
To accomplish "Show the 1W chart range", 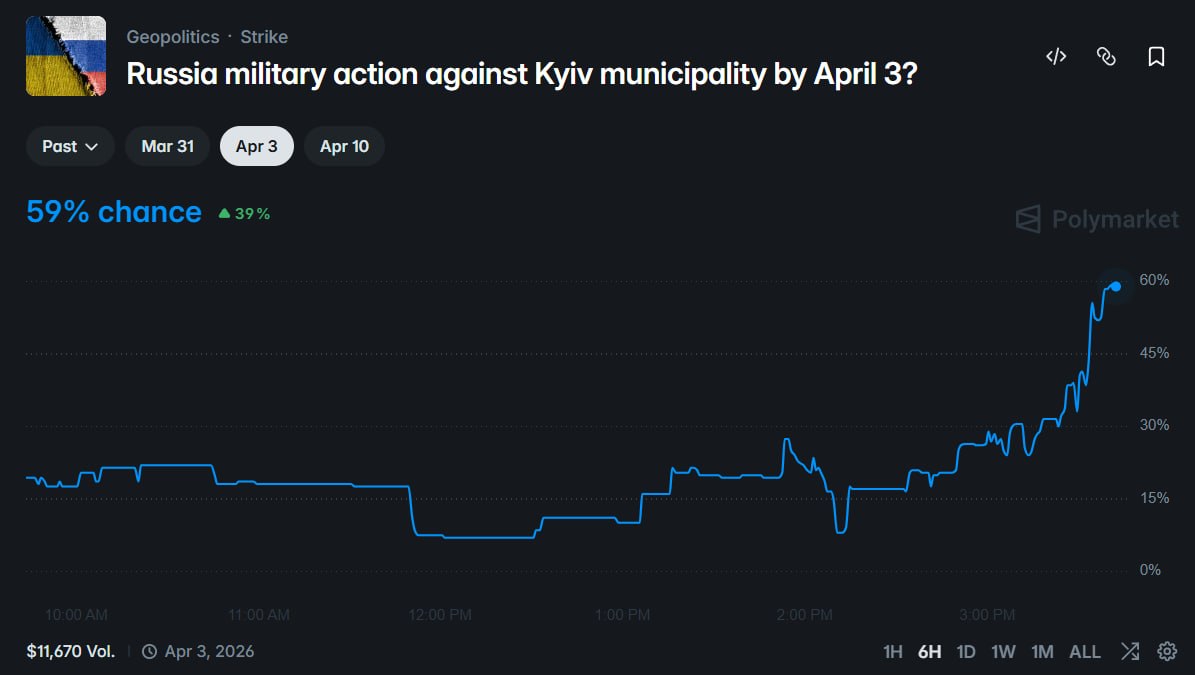I will point(1003,652).
